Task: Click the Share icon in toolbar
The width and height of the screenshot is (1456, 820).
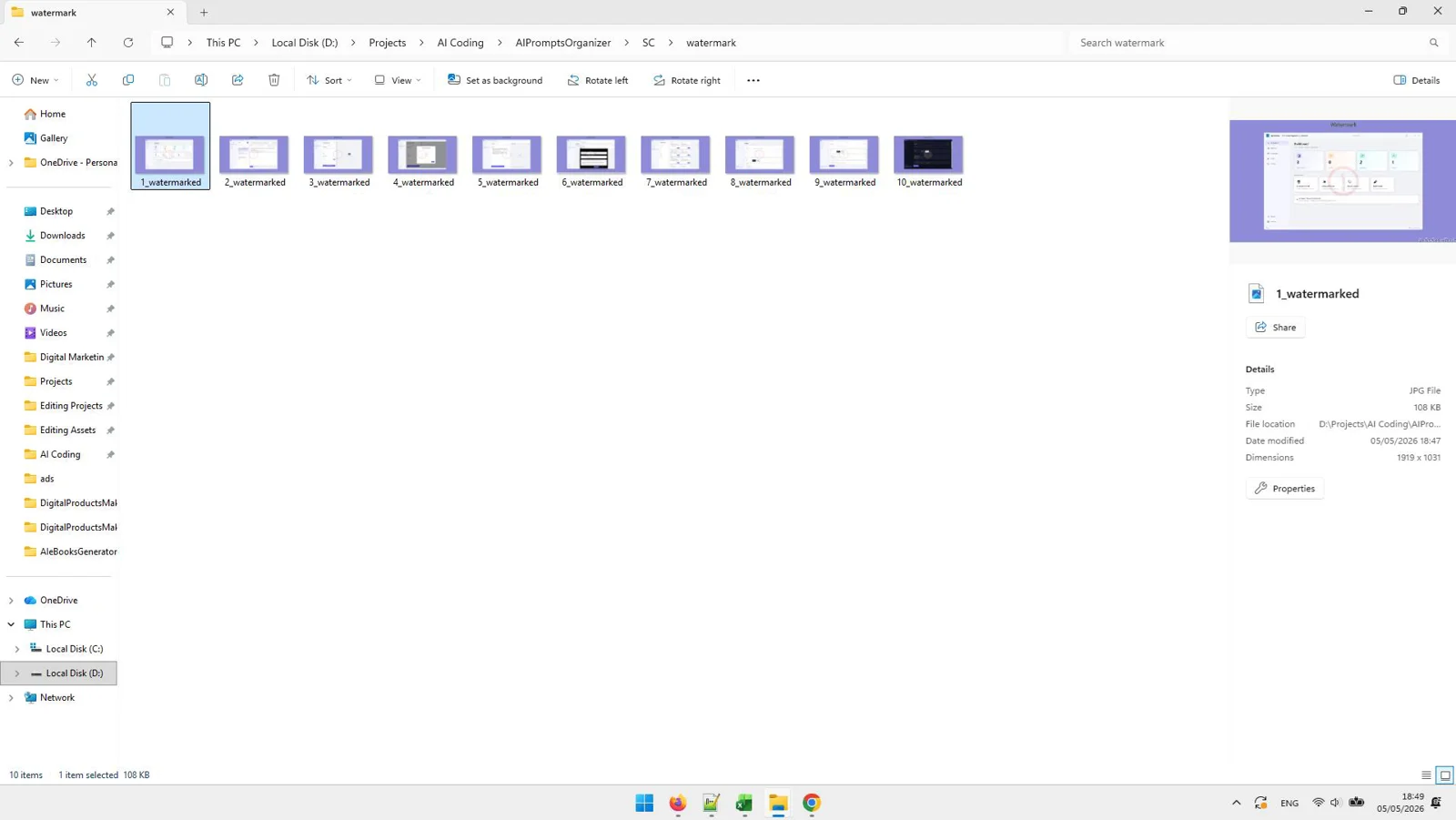Action: coord(238,80)
